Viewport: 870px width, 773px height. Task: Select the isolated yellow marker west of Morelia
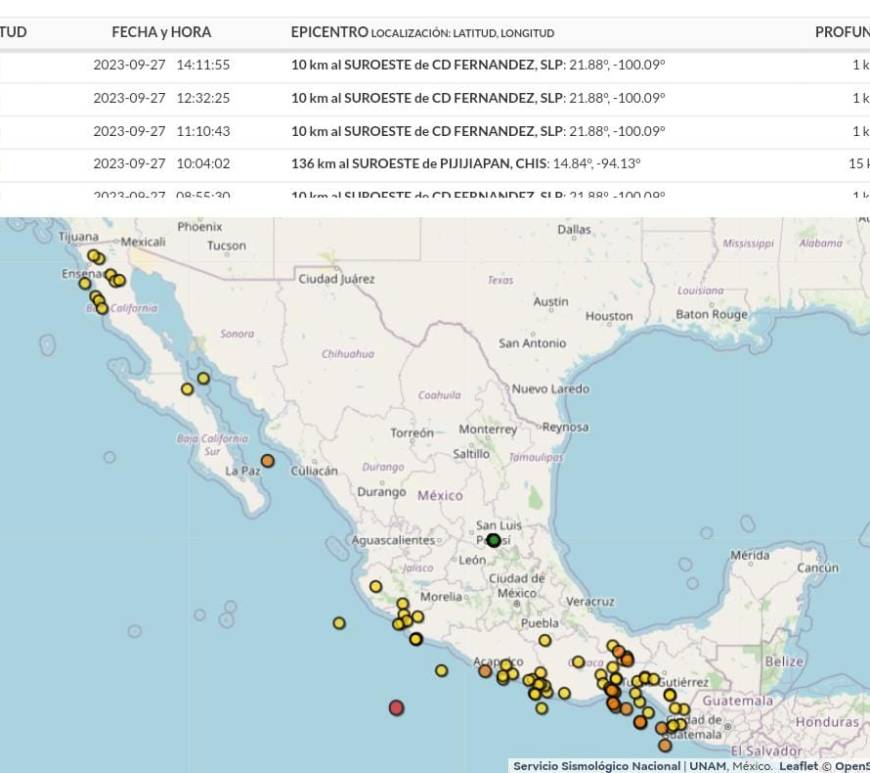click(x=376, y=587)
